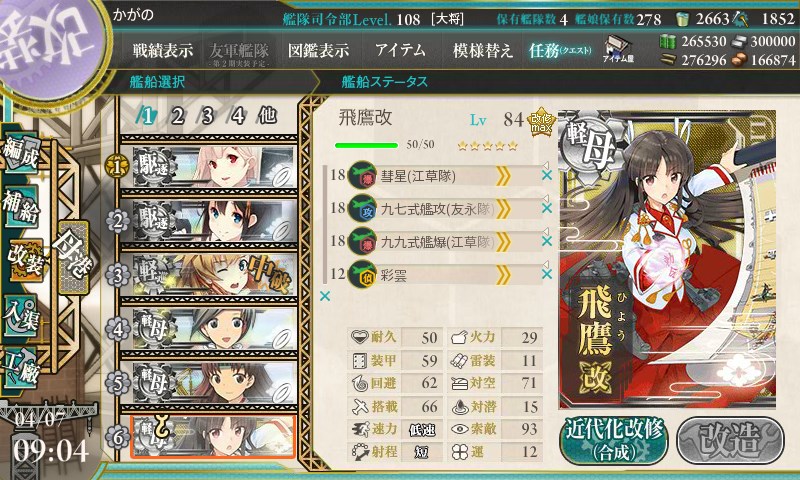Viewport: 800px width, 480px height.
Task: Switch to fleet tab 2
Action: tap(177, 116)
